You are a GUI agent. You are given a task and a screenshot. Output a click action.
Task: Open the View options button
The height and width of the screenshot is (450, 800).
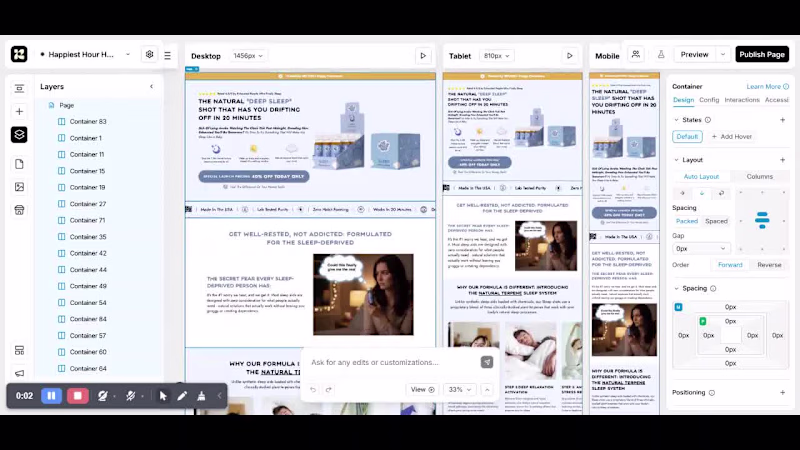click(422, 389)
